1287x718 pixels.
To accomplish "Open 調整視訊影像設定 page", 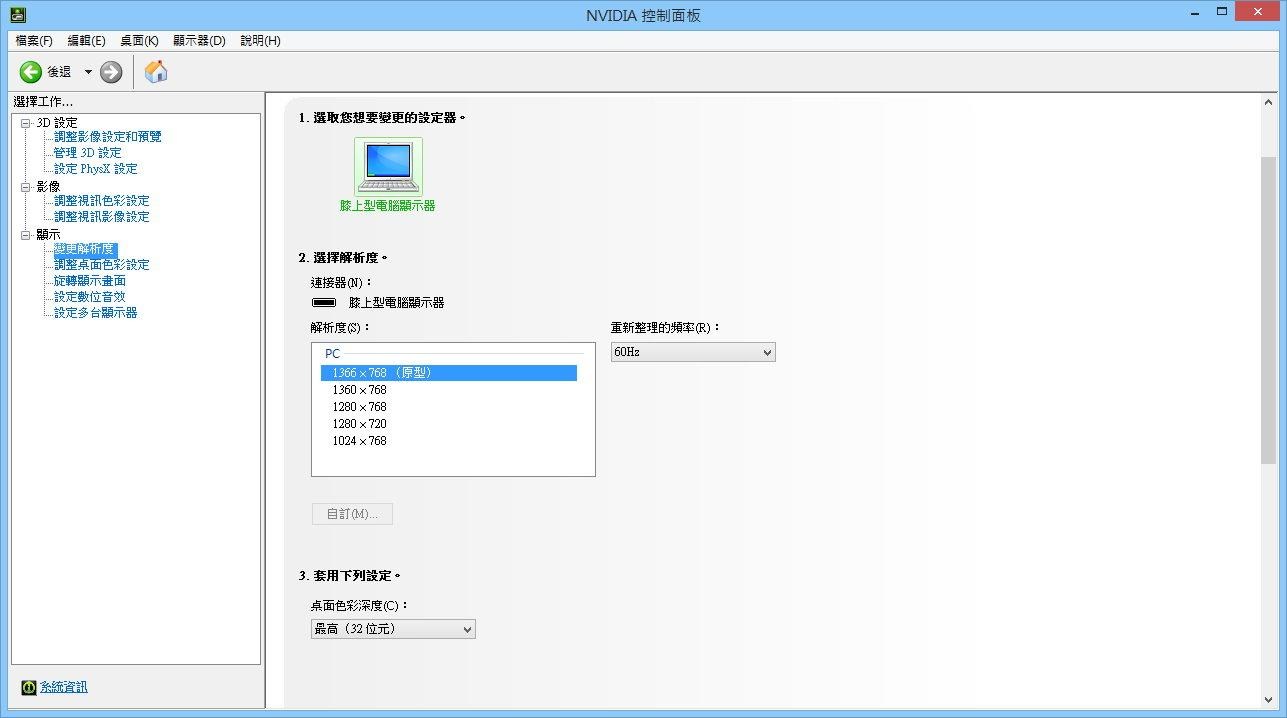I will click(x=101, y=216).
